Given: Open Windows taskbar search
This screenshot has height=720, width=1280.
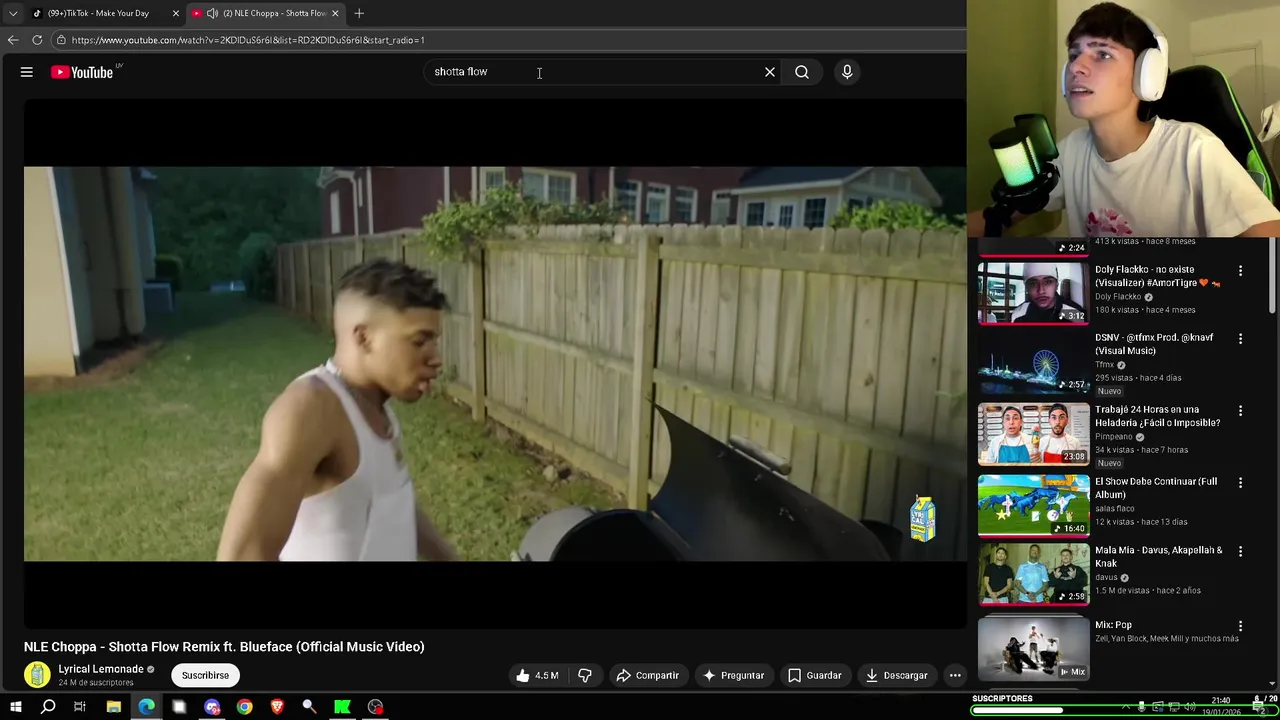Looking at the screenshot, I should [x=47, y=707].
